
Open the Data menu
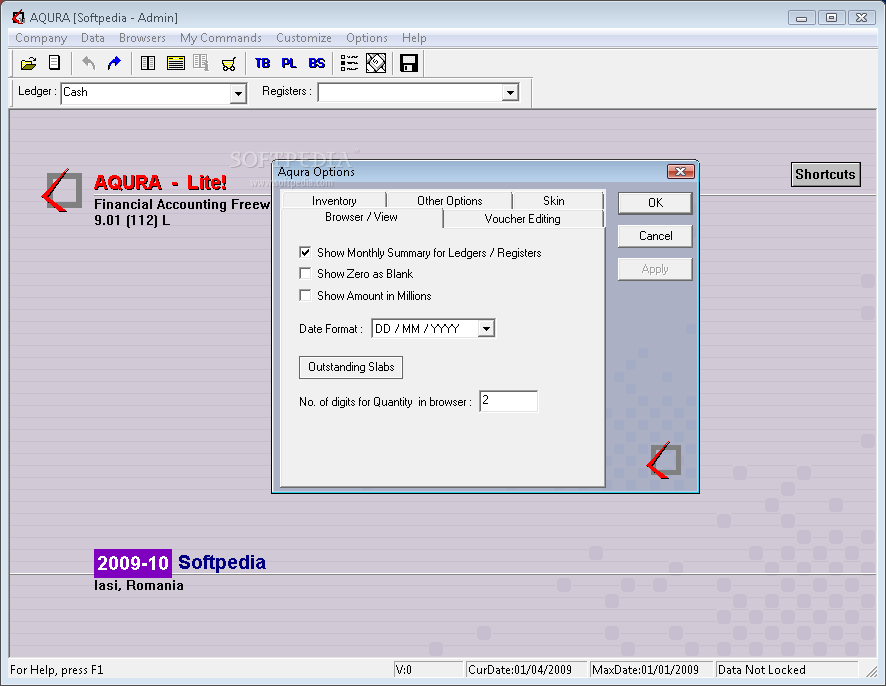(x=93, y=38)
